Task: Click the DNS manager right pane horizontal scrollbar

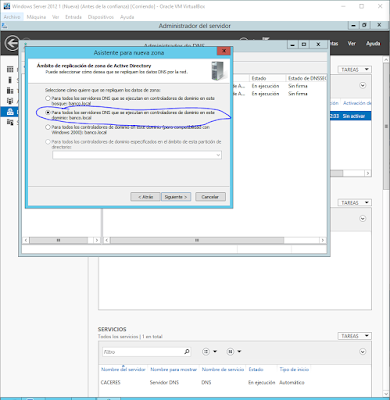Action: pyautogui.click(x=197, y=240)
